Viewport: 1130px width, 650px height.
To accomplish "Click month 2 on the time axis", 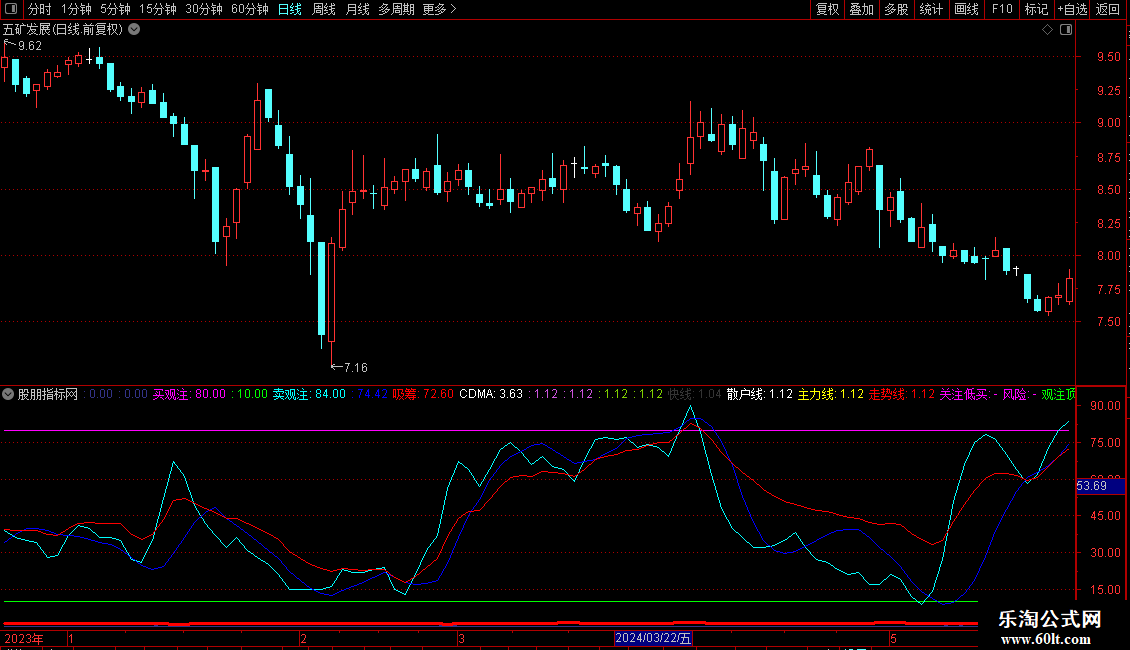I will [x=303, y=638].
